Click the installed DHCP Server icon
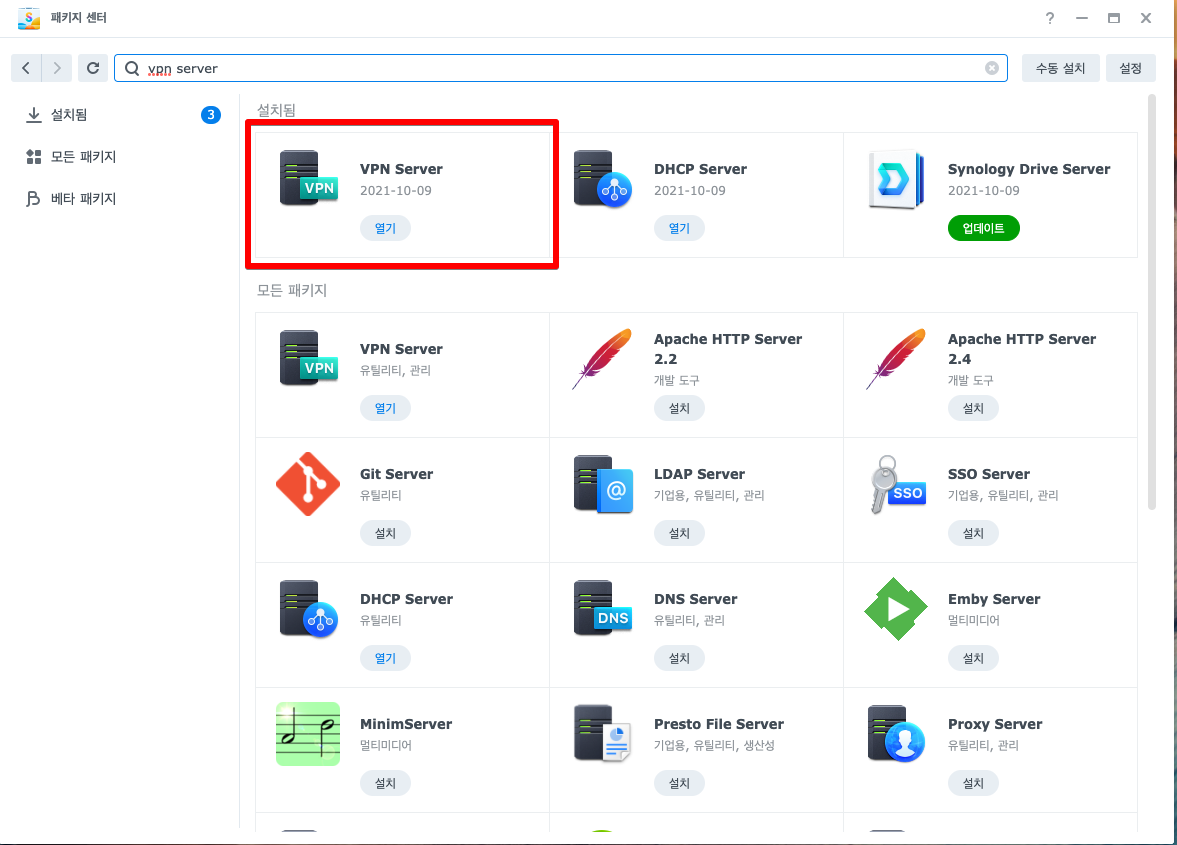 coord(603,178)
